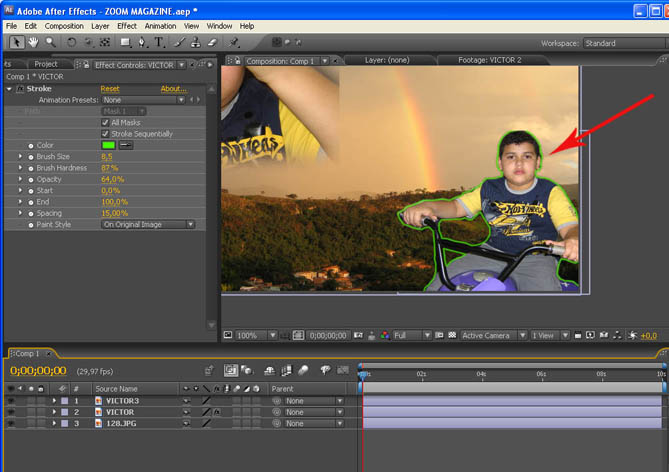Viewport: 669px width, 472px height.
Task: Select the Rotation tool
Action: point(71,43)
